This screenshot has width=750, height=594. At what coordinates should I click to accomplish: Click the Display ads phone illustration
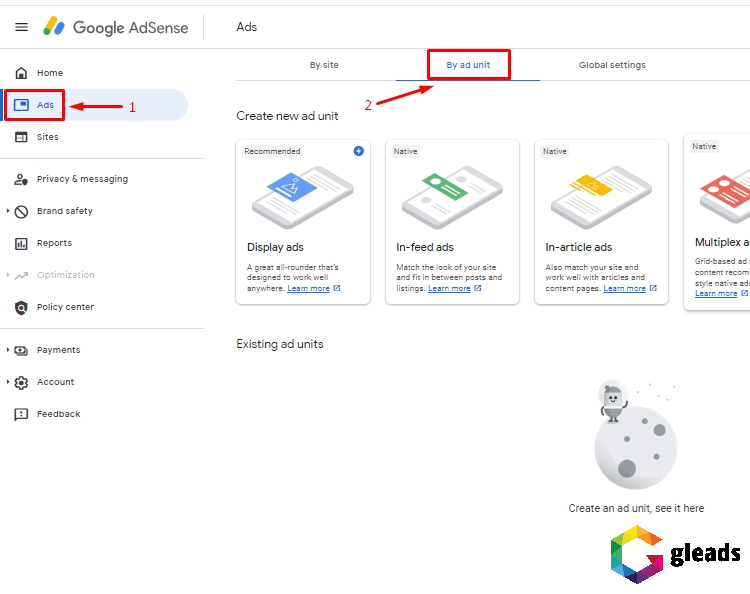coord(303,197)
